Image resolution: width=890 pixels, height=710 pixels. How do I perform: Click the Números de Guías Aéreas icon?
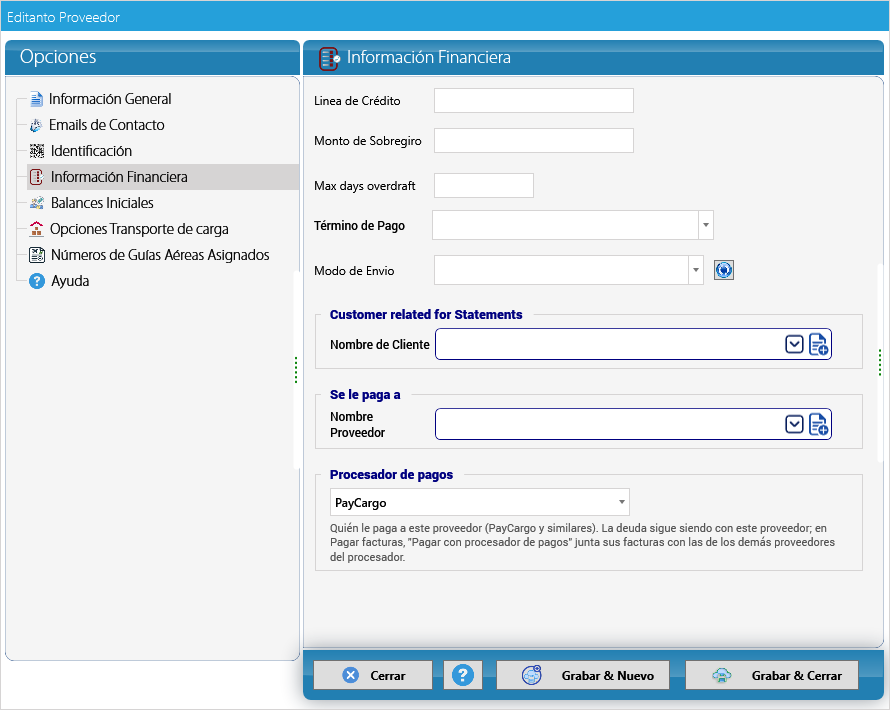(x=37, y=255)
